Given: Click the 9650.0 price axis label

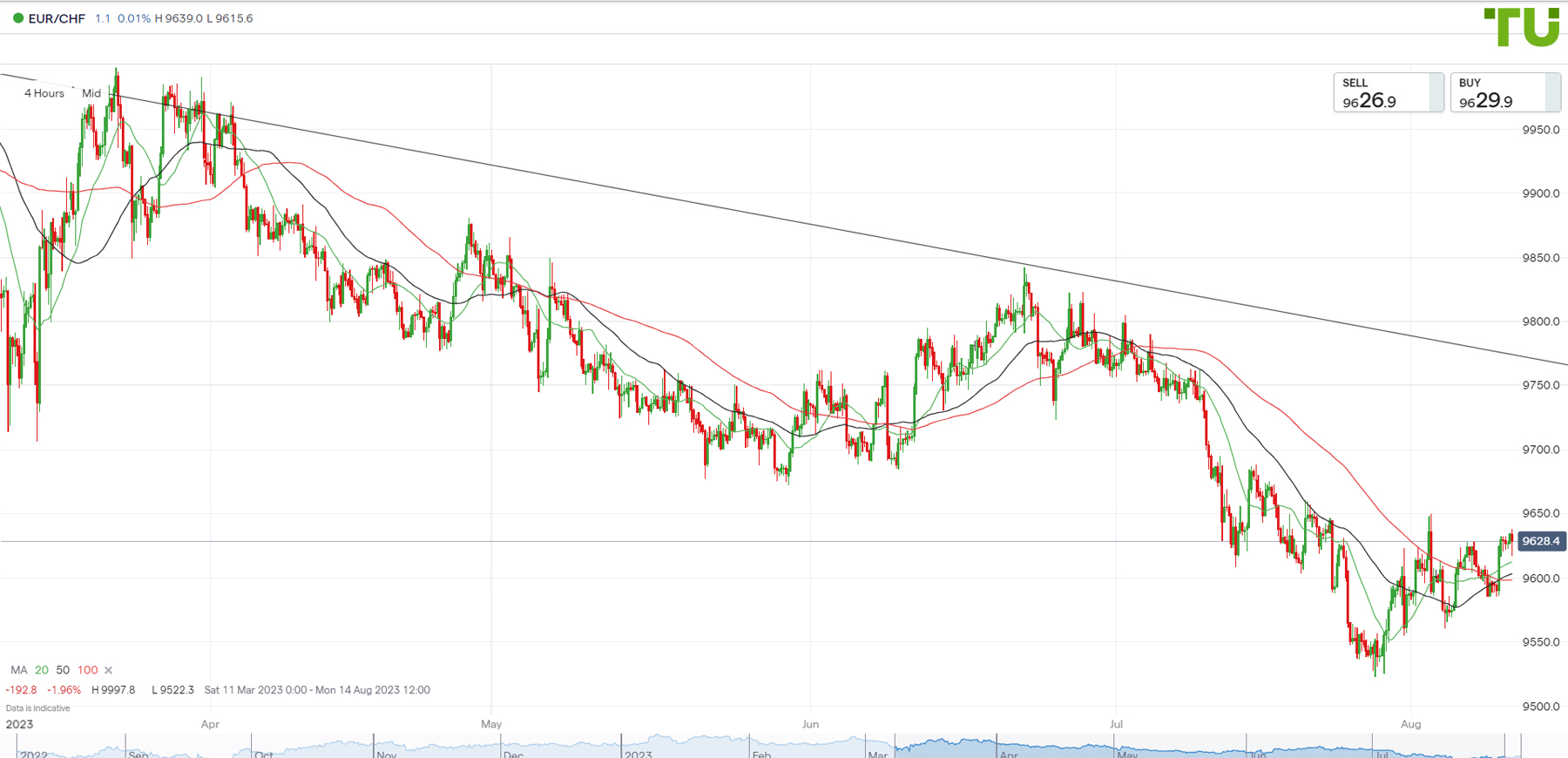Looking at the screenshot, I should (1541, 513).
